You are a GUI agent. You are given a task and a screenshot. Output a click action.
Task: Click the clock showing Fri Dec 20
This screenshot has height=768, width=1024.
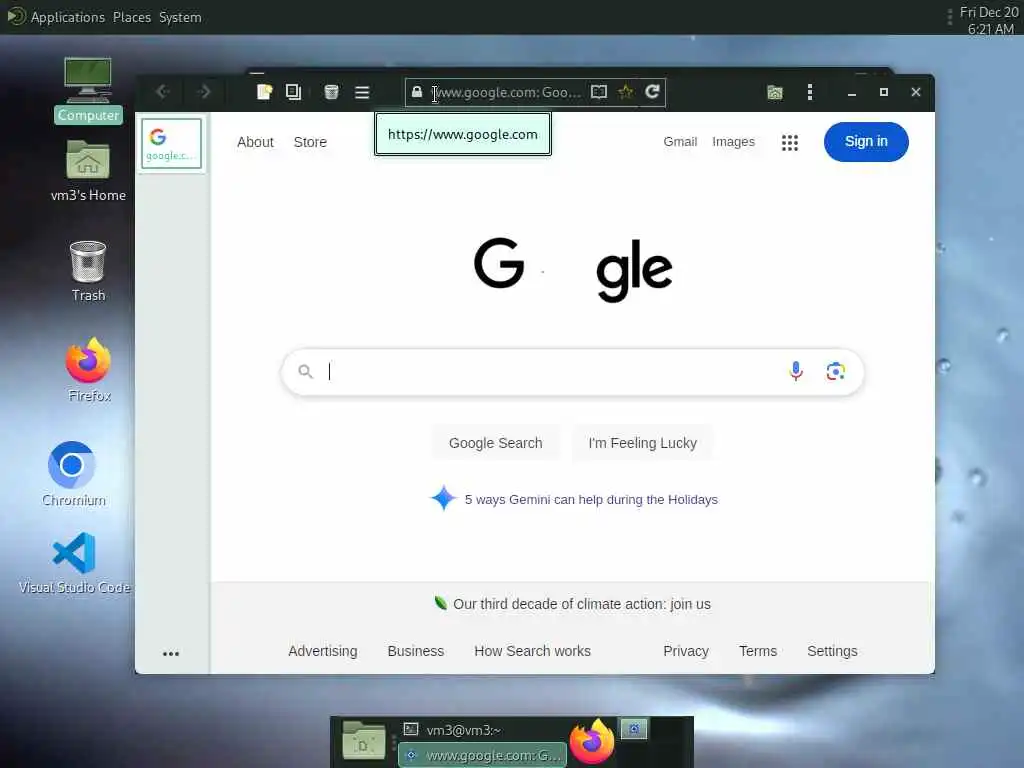pos(989,20)
